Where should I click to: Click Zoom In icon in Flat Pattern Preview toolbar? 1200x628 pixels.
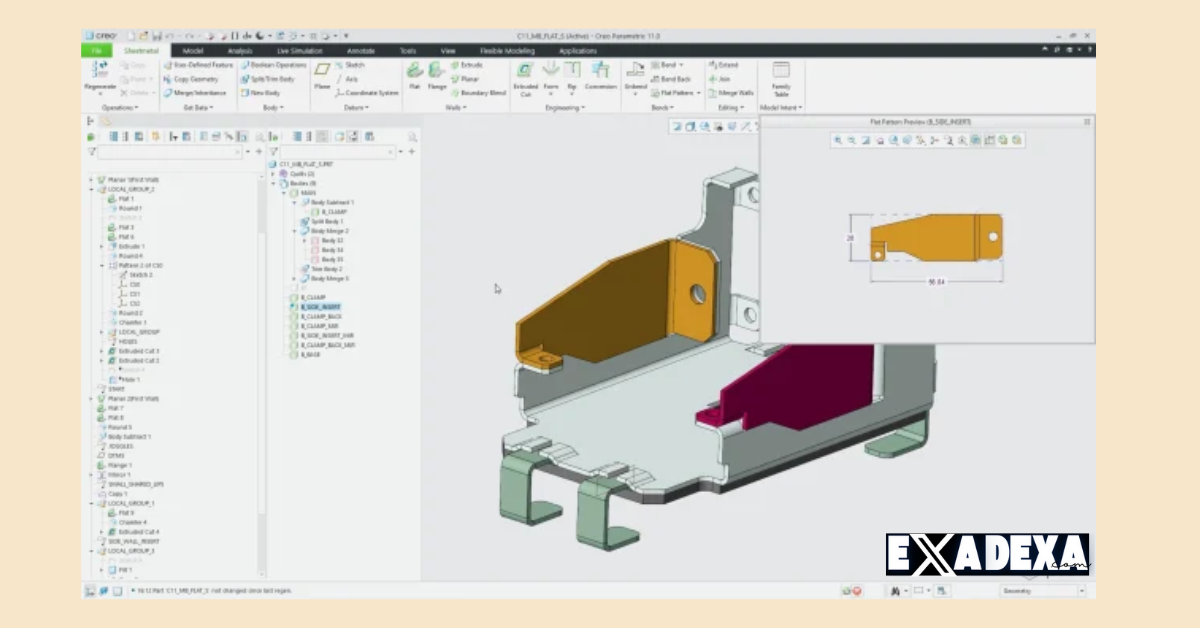[x=838, y=139]
